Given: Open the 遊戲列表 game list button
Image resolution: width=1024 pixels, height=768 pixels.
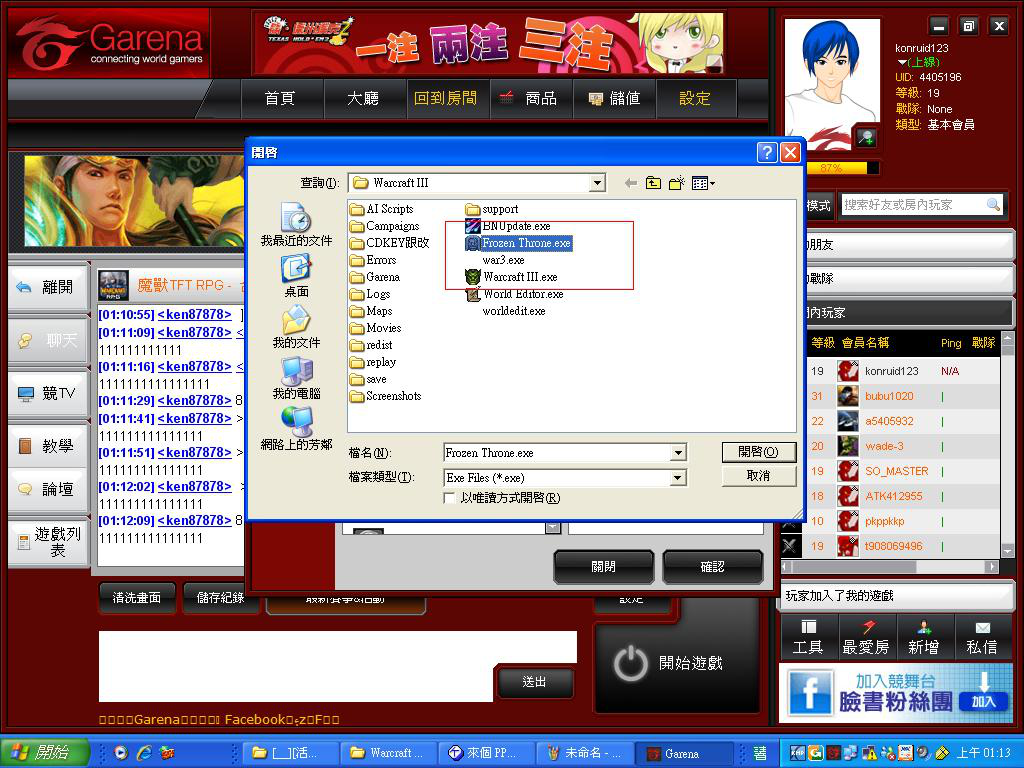Looking at the screenshot, I should coord(48,542).
